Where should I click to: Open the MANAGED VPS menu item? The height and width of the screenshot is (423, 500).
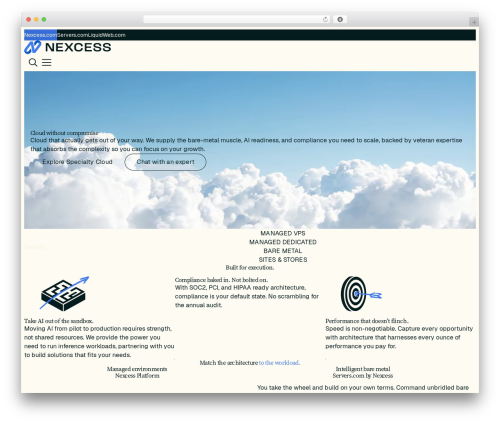(x=283, y=233)
